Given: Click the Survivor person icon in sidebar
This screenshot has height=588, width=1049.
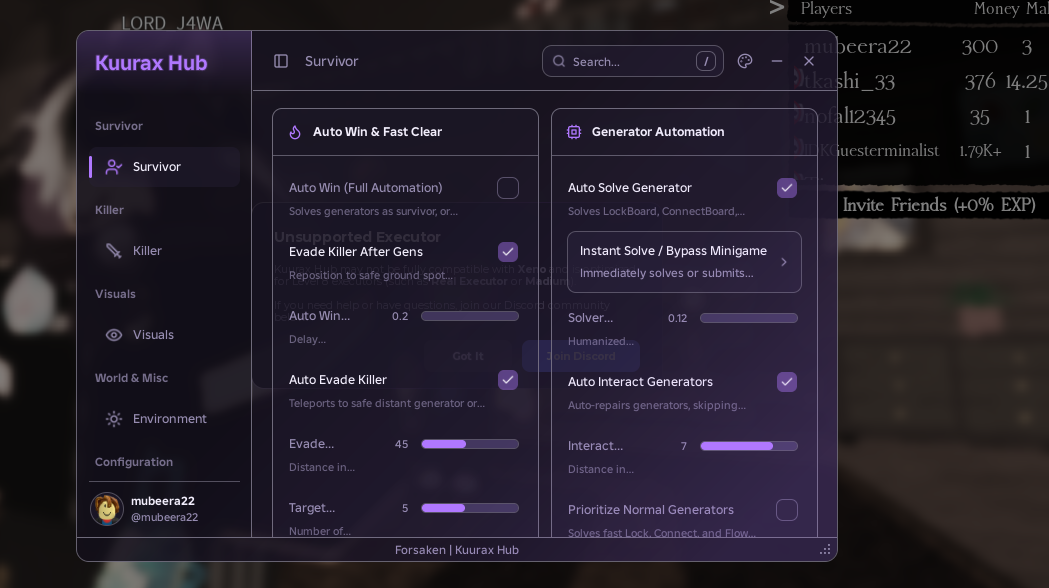Looking at the screenshot, I should 114,167.
